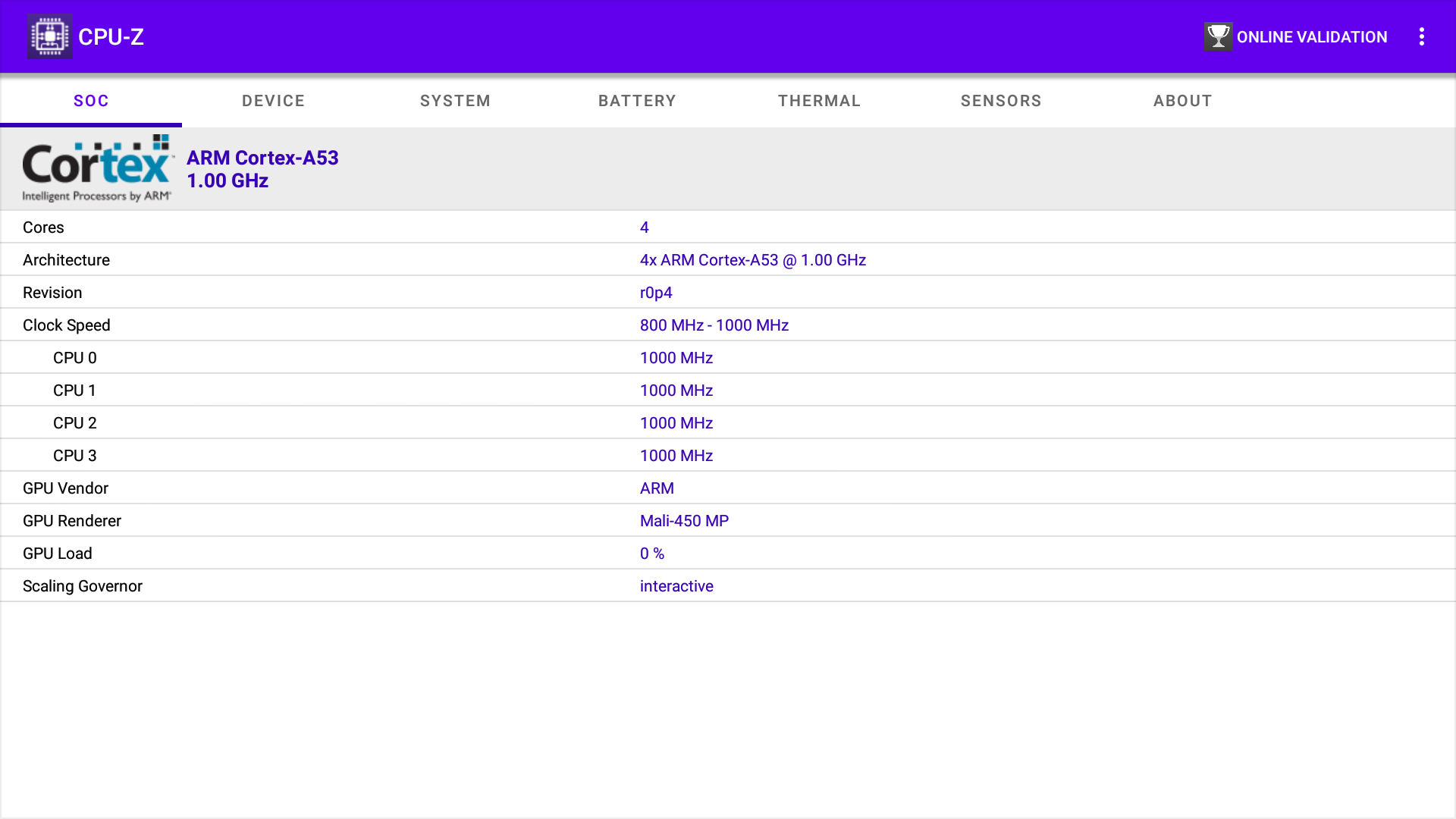
Task: Select the Scaling Governor interactive row
Action: click(x=728, y=586)
